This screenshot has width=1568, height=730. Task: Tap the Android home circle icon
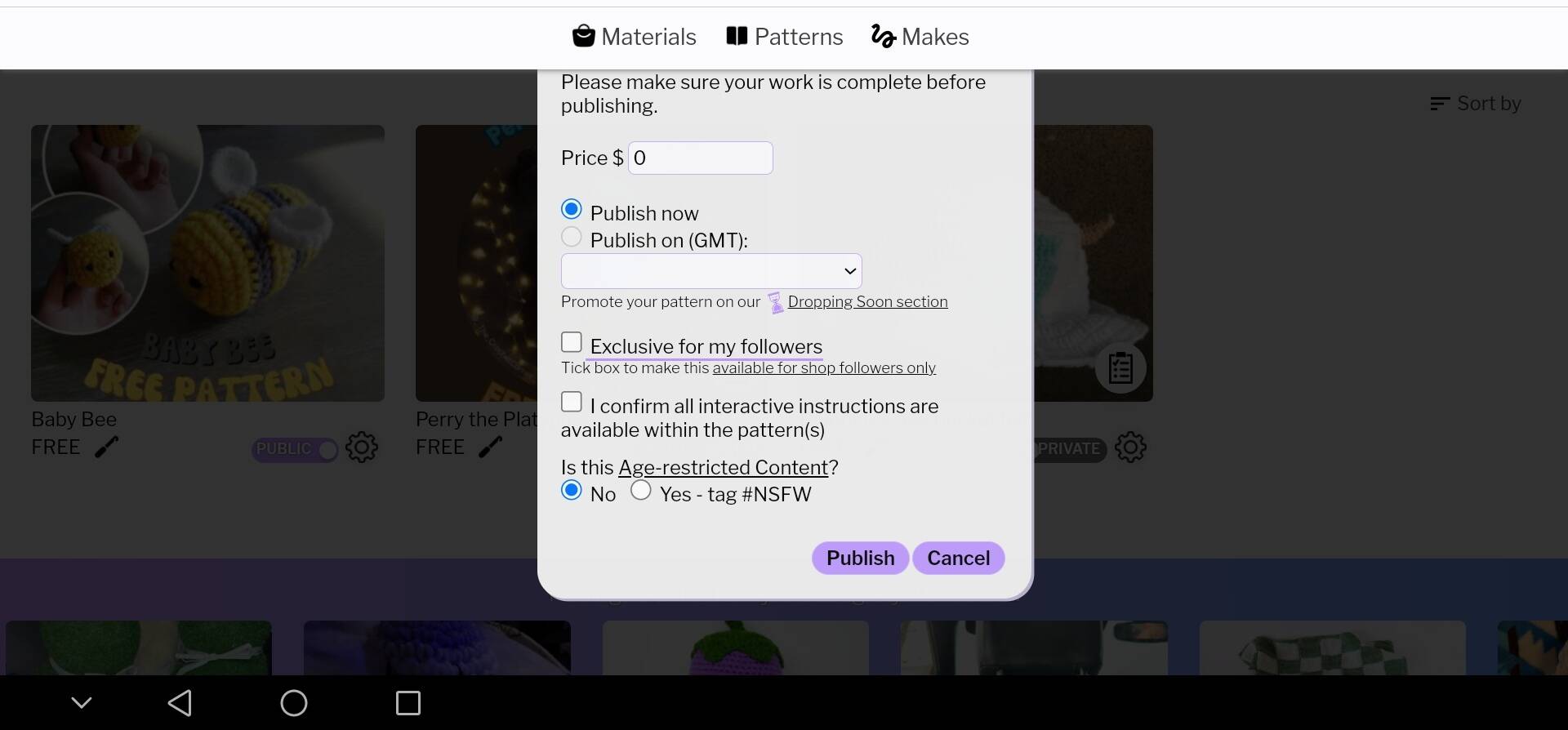coord(294,703)
